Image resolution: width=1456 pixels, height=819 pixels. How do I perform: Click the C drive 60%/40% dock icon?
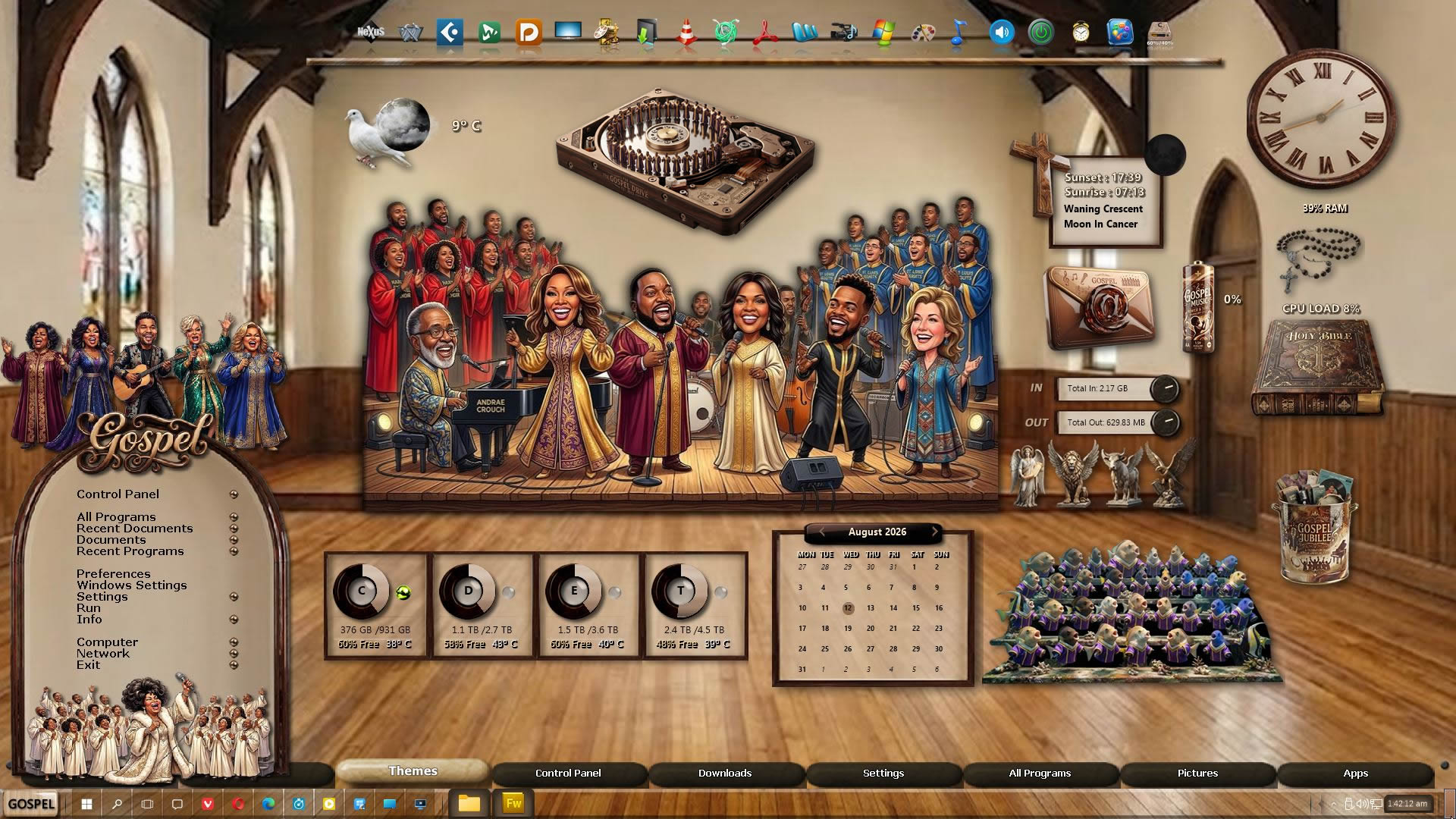(1159, 33)
